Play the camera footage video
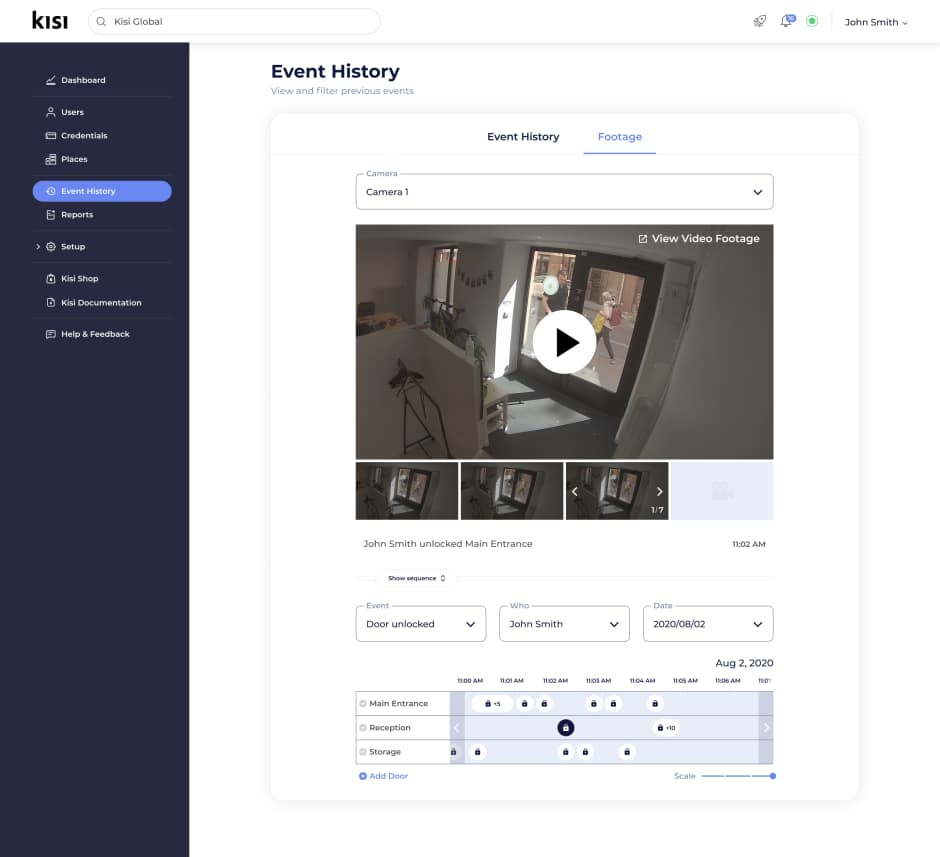This screenshot has height=857, width=940. coord(564,342)
